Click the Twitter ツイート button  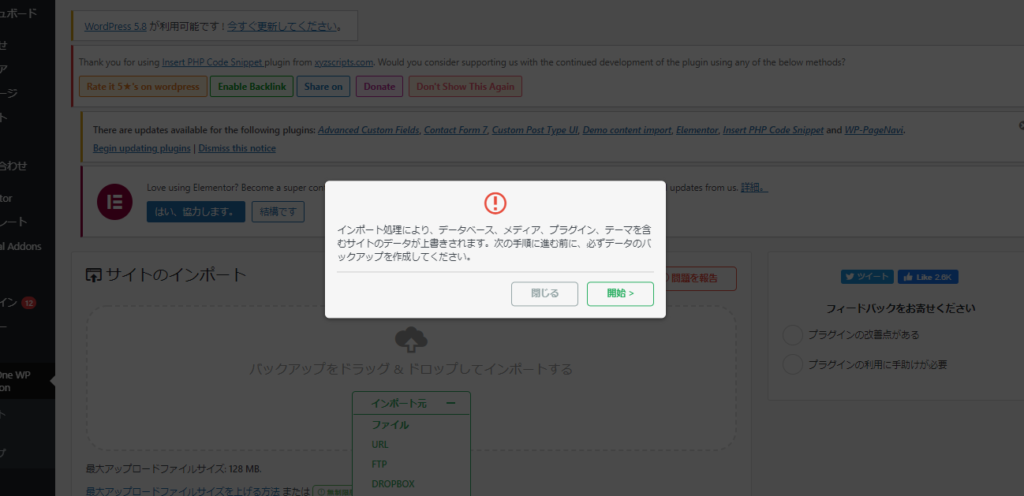pyautogui.click(x=866, y=277)
